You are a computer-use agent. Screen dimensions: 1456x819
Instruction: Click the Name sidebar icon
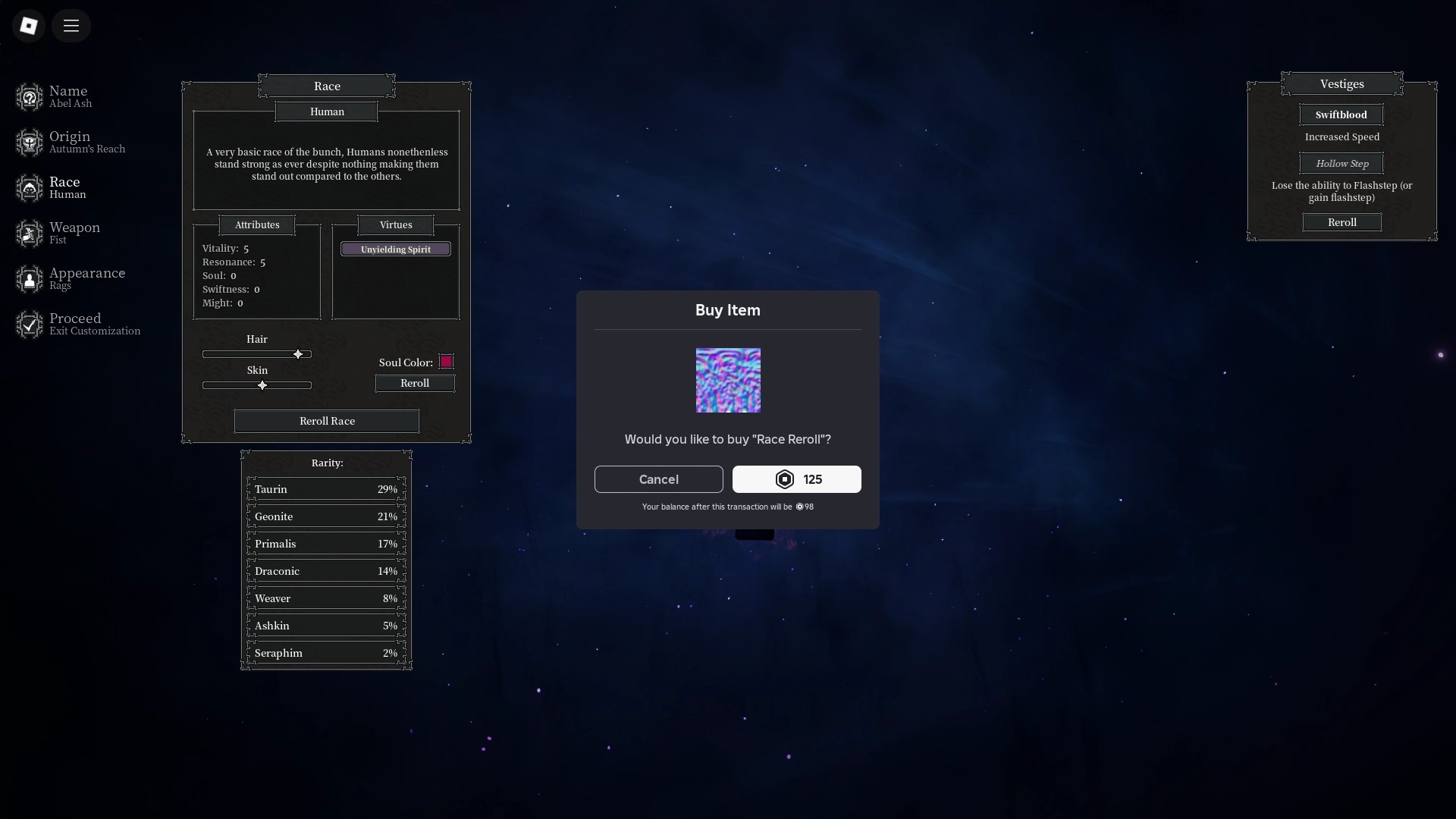click(30, 97)
